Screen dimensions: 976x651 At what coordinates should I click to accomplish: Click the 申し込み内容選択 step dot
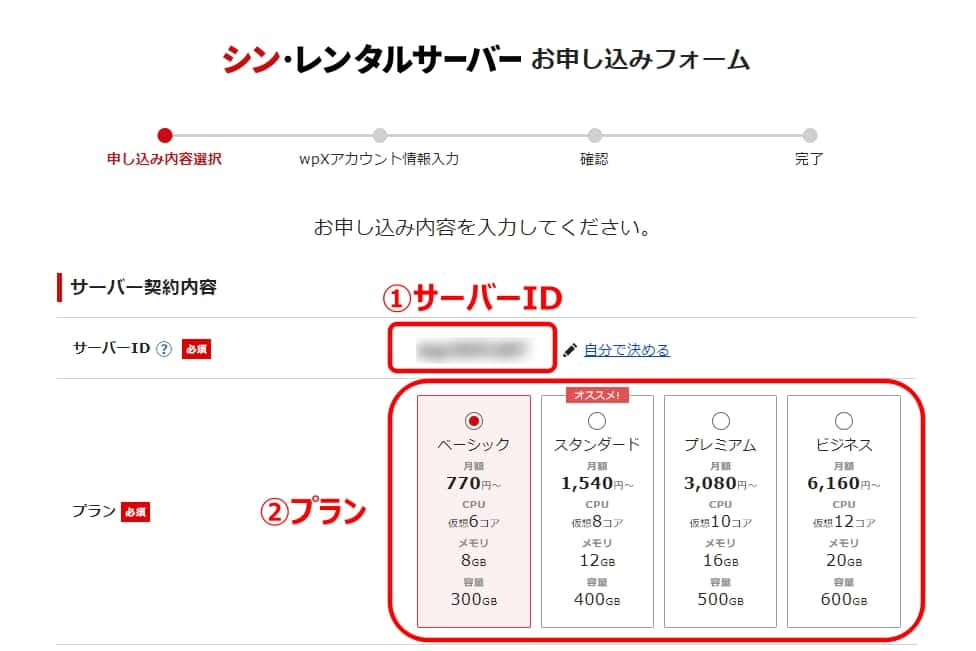(164, 135)
